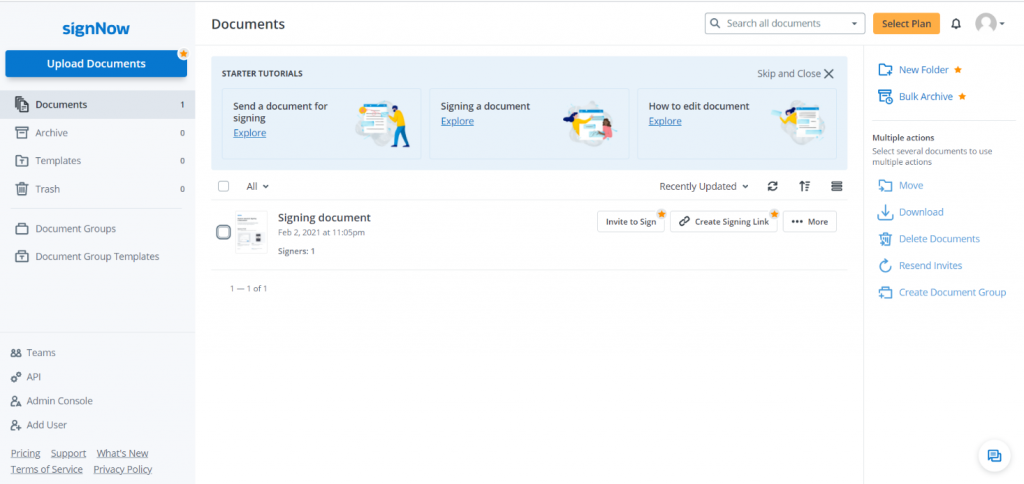The height and width of the screenshot is (484, 1024).
Task: Open the What's New link
Action: 123,453
